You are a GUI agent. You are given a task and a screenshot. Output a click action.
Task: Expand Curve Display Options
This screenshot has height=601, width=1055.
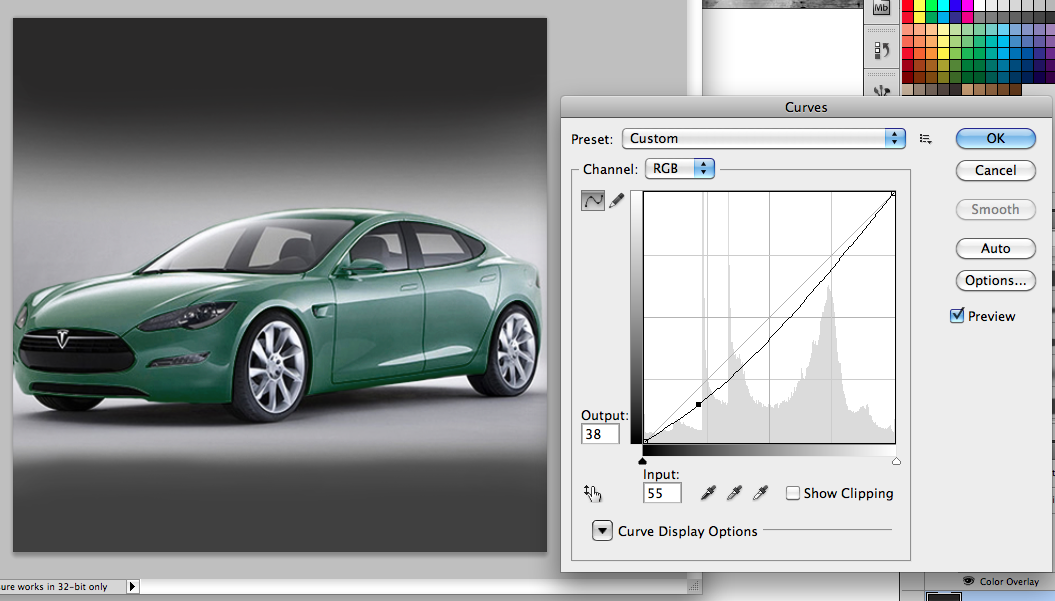(x=602, y=531)
